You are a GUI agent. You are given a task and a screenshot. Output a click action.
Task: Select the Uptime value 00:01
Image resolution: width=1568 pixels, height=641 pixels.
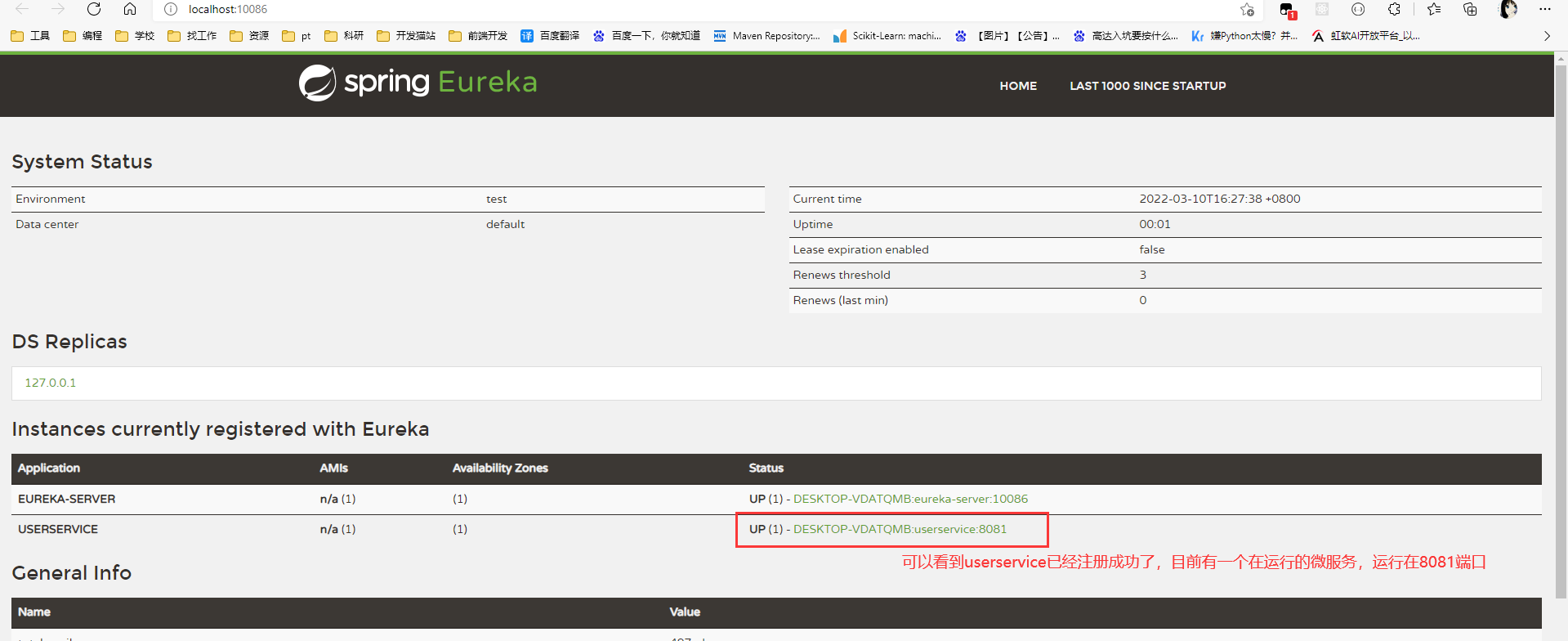(1155, 224)
